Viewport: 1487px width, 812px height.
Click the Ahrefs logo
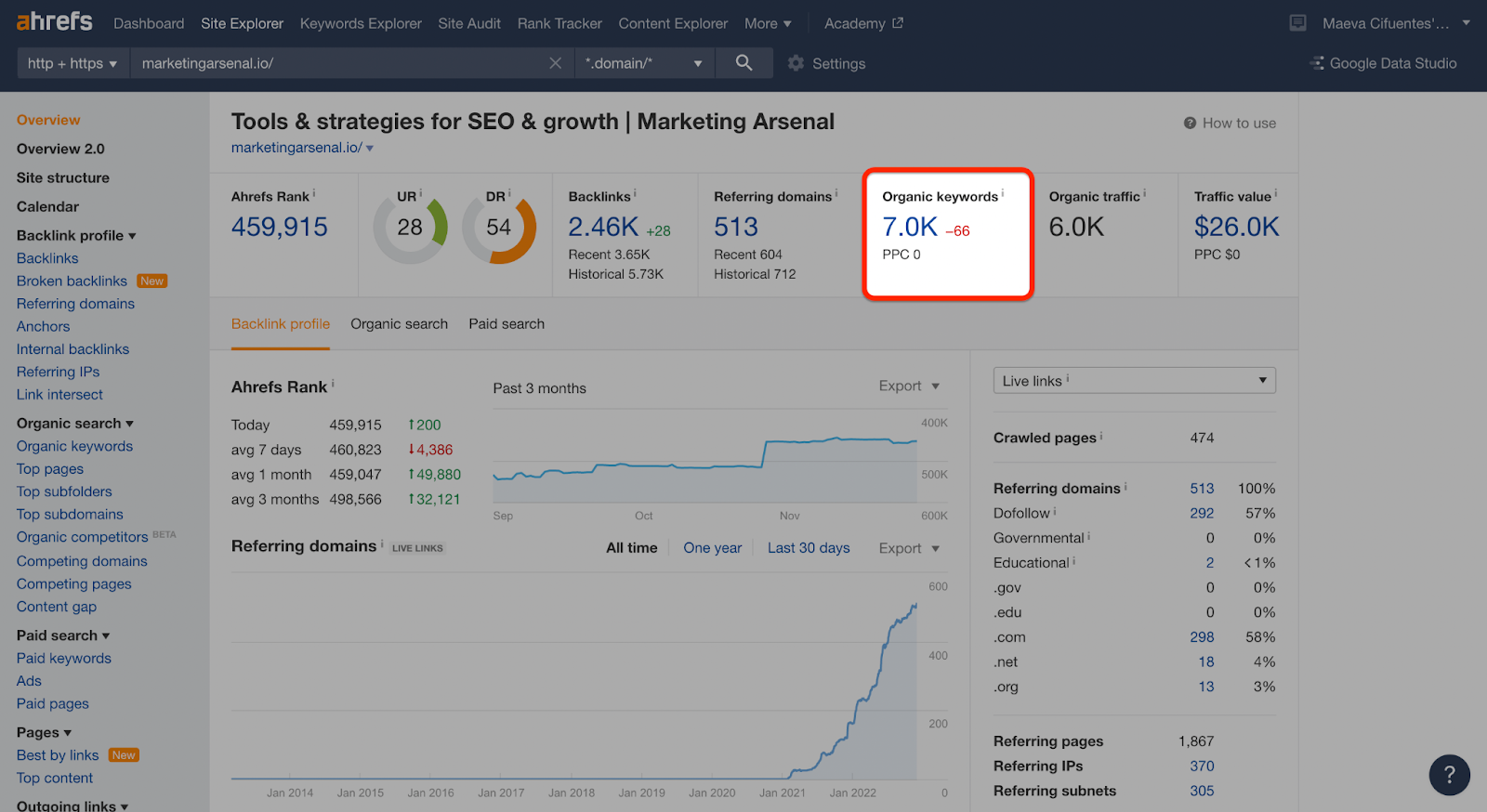pos(55,22)
